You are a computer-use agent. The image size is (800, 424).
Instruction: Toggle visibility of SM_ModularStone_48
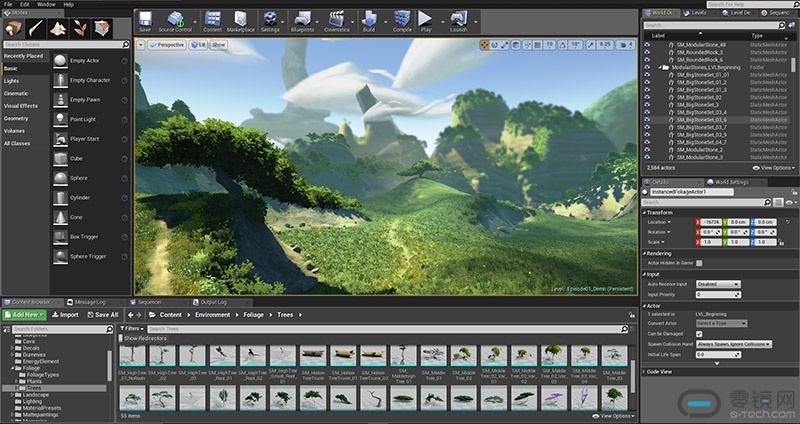[647, 45]
